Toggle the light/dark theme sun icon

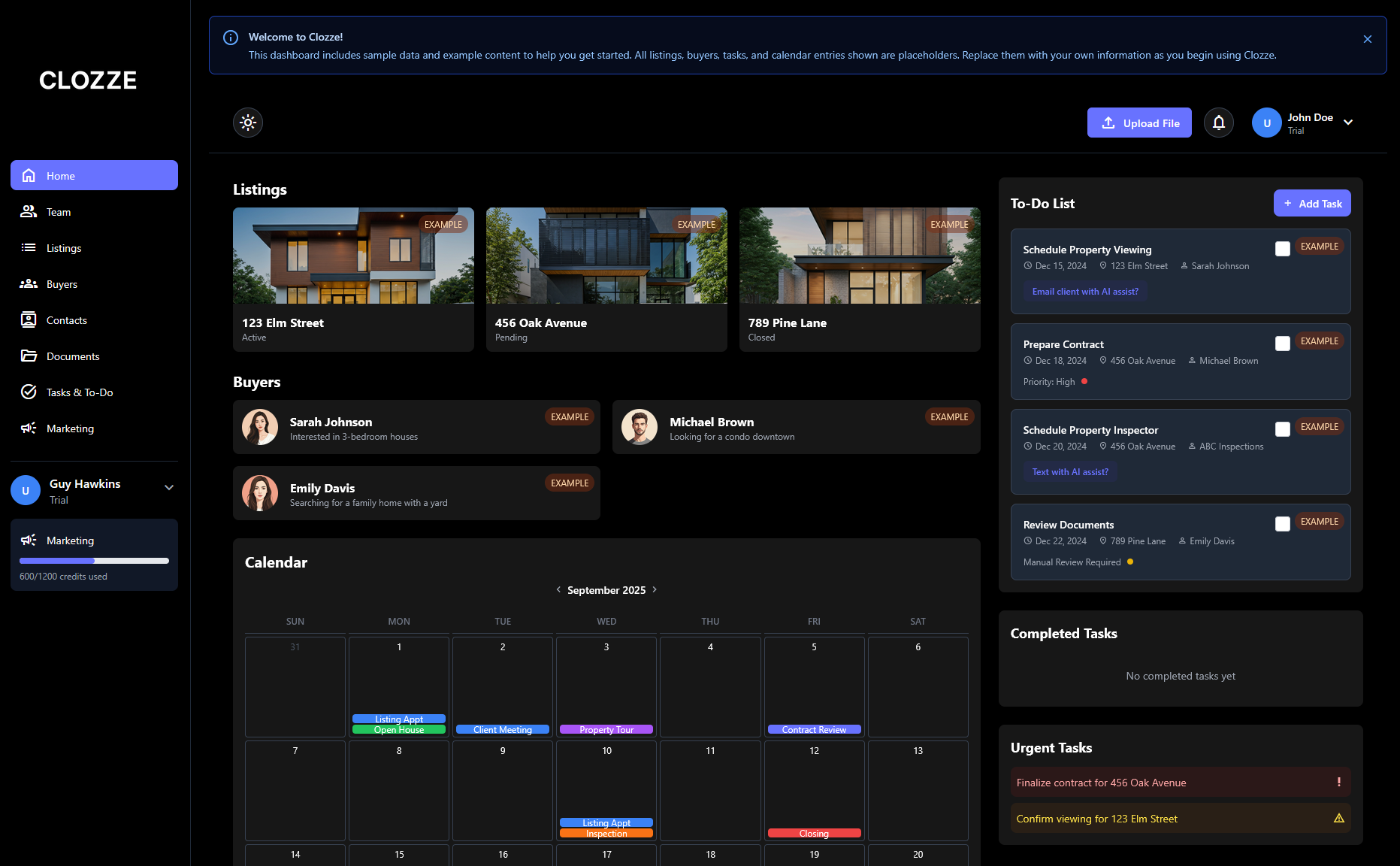248,123
